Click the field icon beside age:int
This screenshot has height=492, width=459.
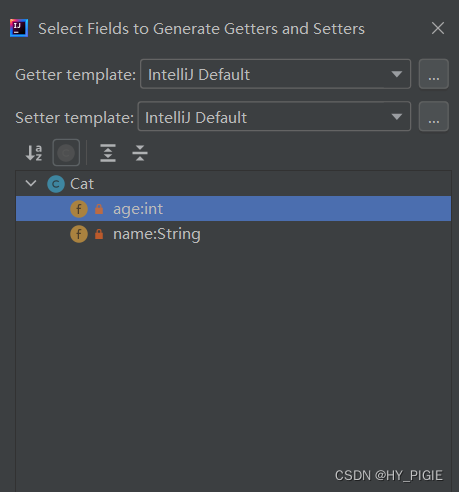tap(79, 209)
